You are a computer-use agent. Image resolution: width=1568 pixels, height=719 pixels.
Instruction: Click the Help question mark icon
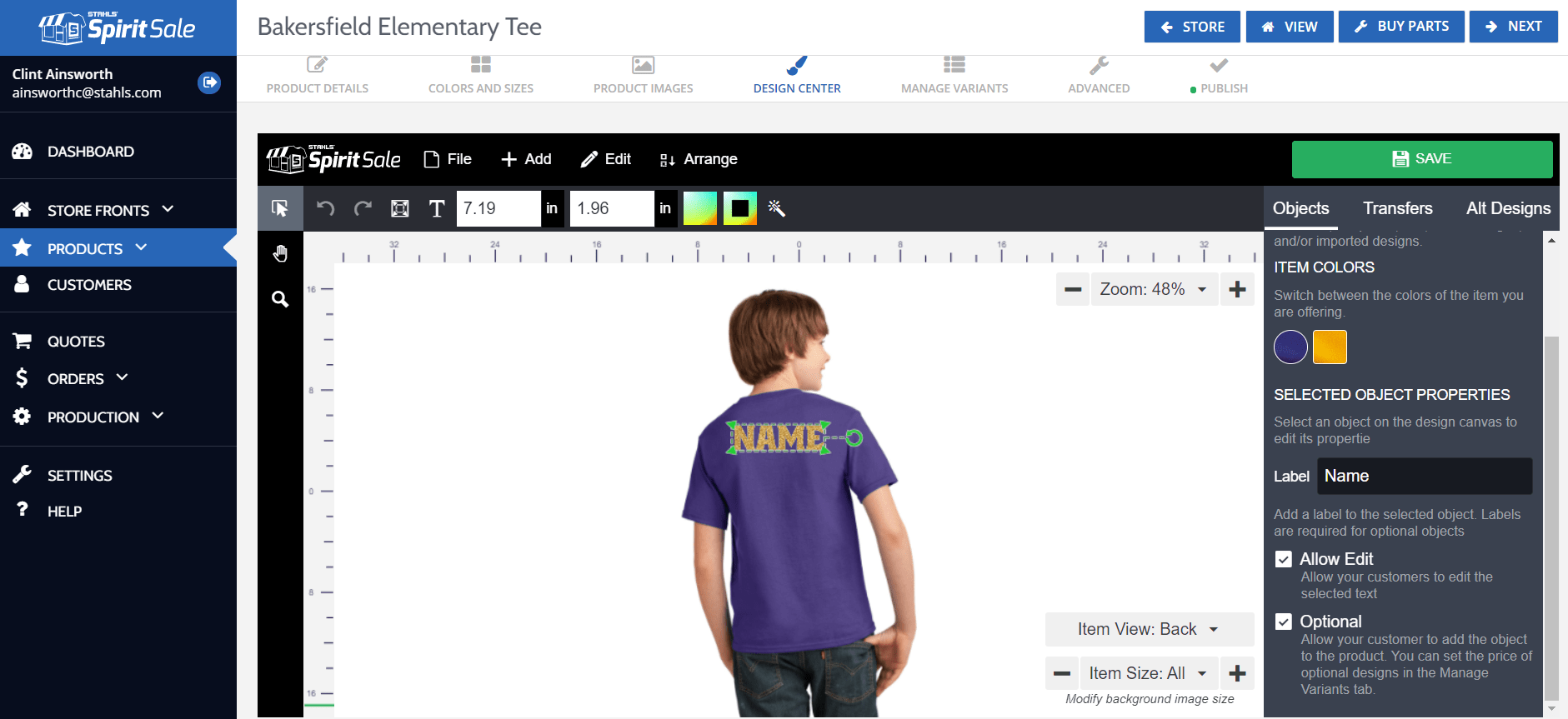pyautogui.click(x=23, y=509)
